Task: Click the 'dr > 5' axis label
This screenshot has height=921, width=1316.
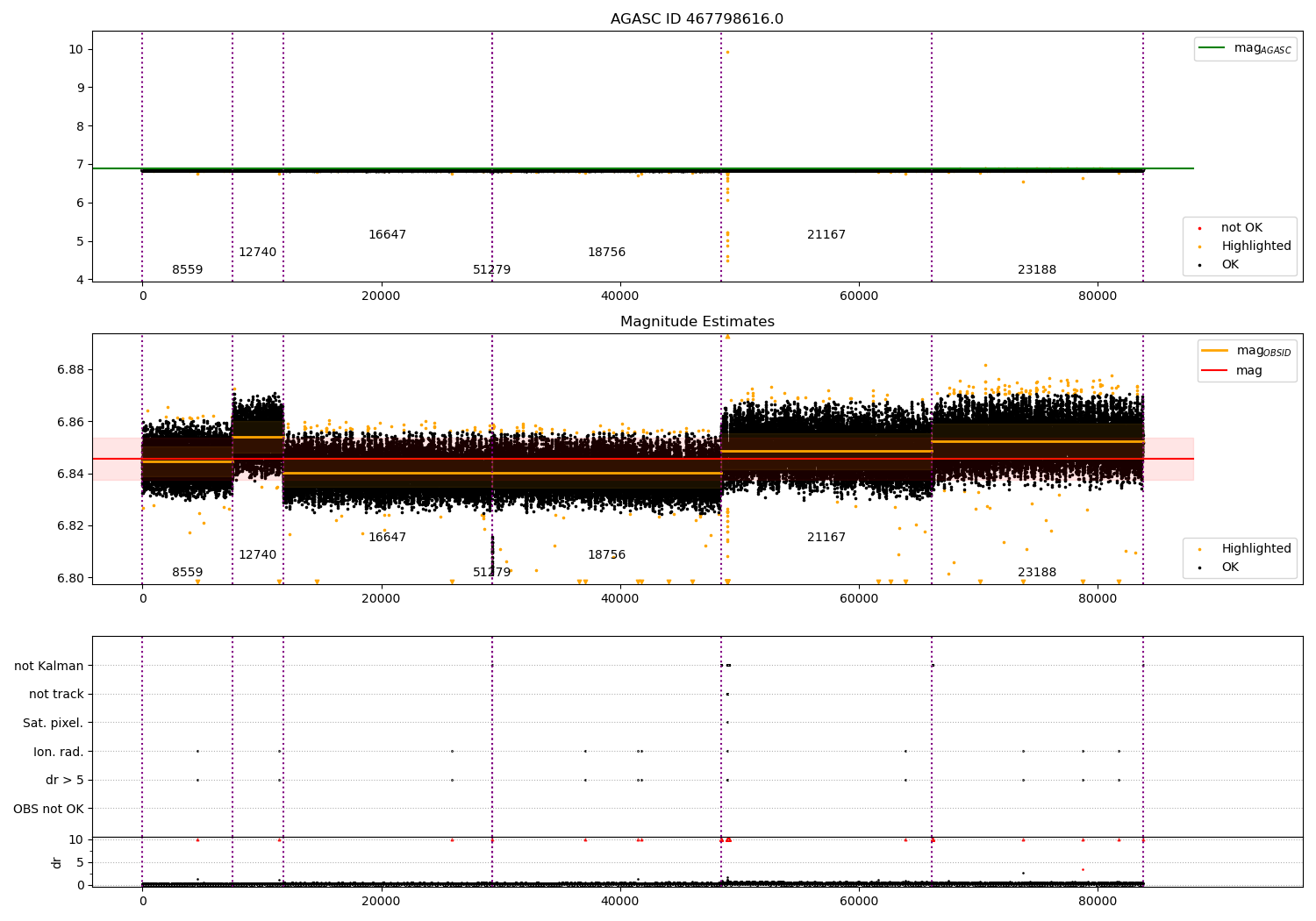Action: coord(65,780)
